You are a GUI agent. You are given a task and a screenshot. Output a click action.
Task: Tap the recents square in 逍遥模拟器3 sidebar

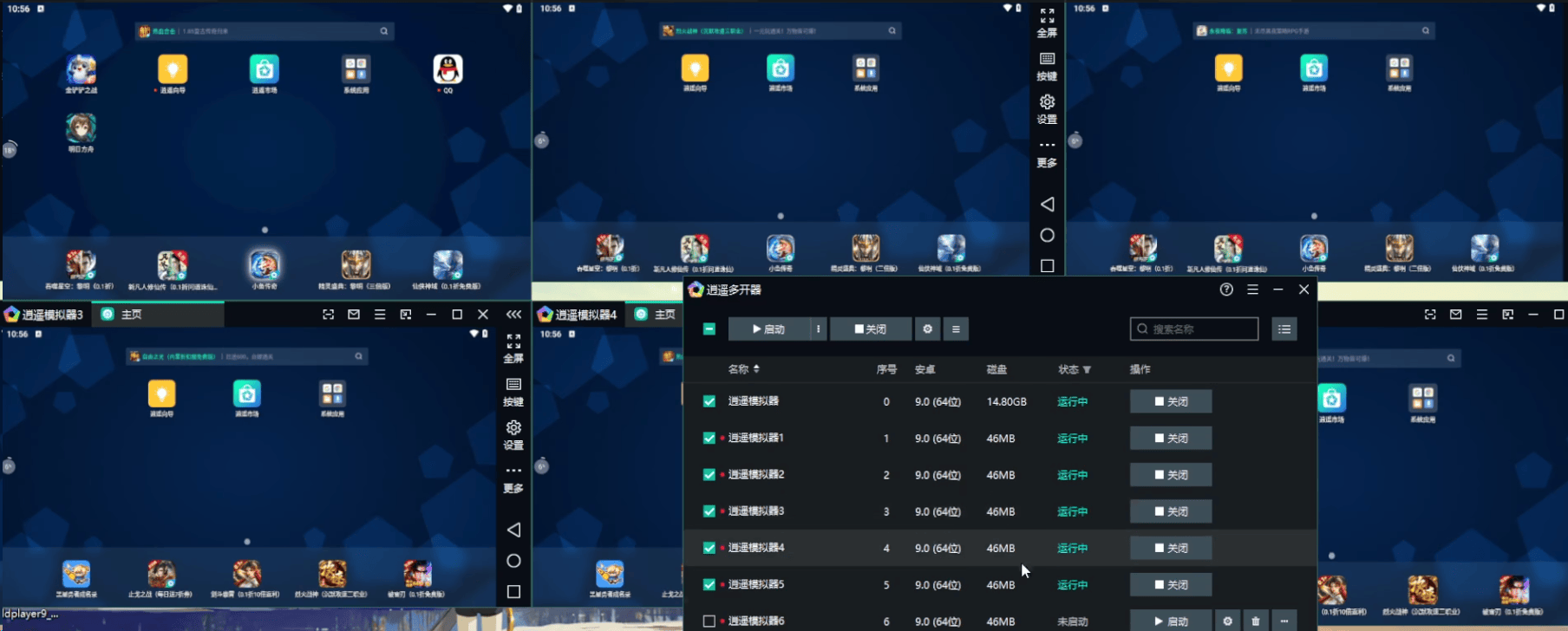tap(513, 592)
